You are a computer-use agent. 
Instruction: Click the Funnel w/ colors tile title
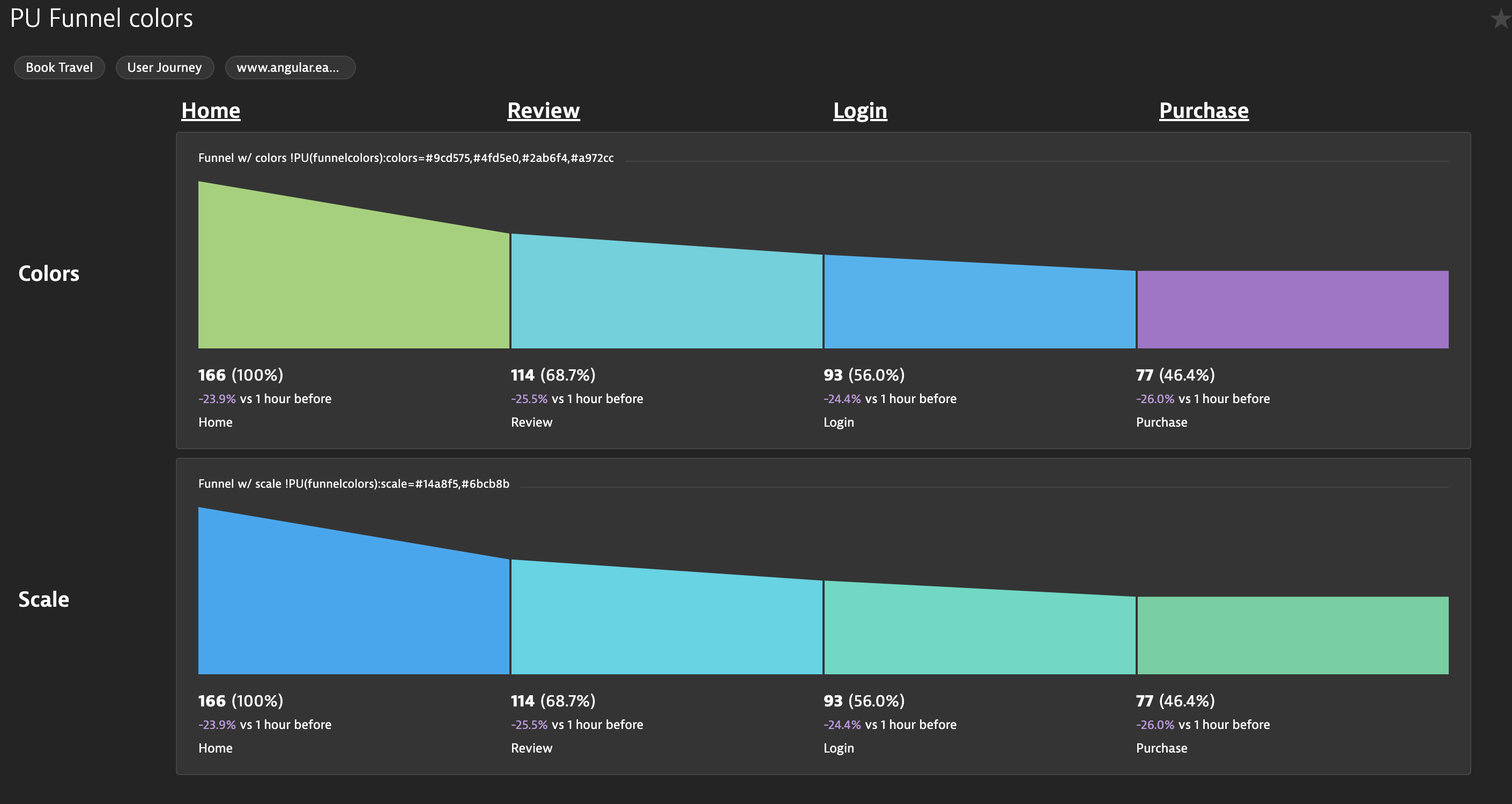pos(405,158)
